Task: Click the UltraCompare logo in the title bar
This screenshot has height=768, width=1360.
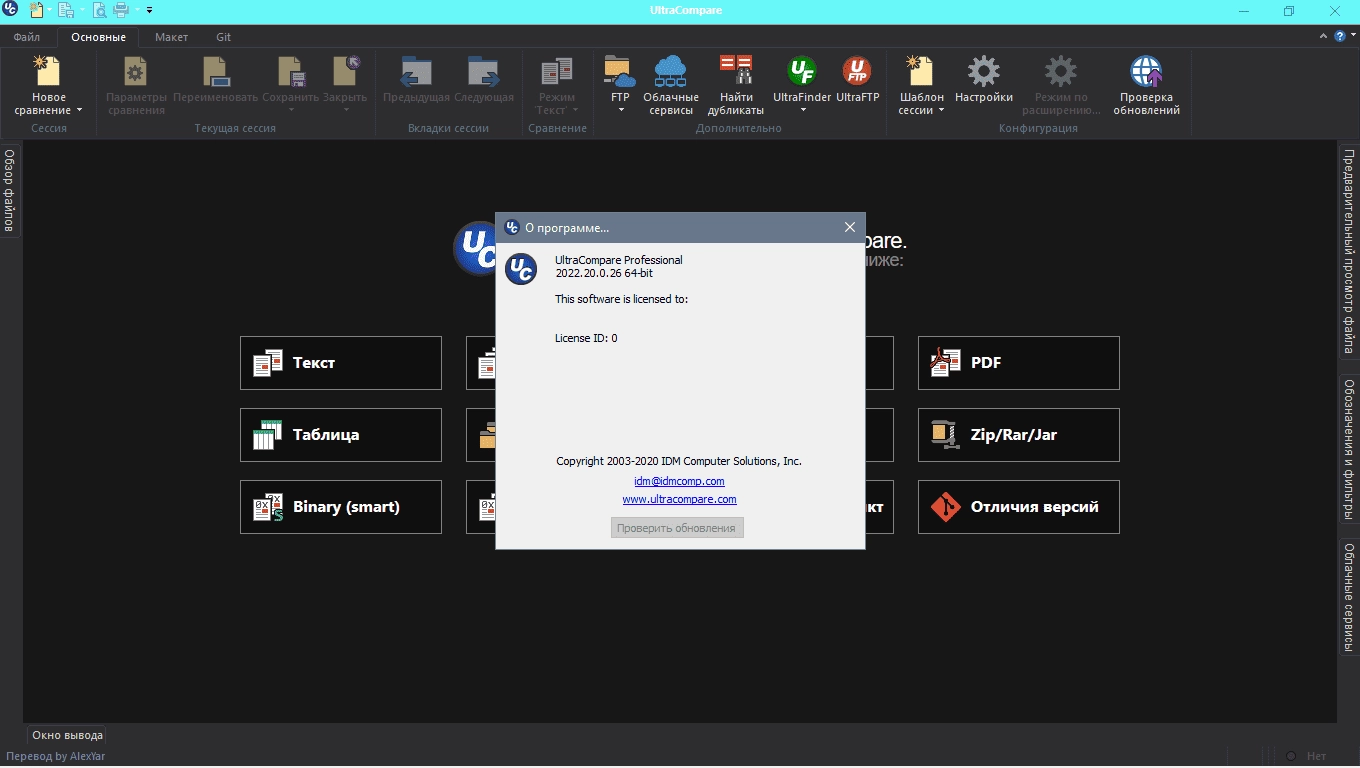Action: click(10, 10)
